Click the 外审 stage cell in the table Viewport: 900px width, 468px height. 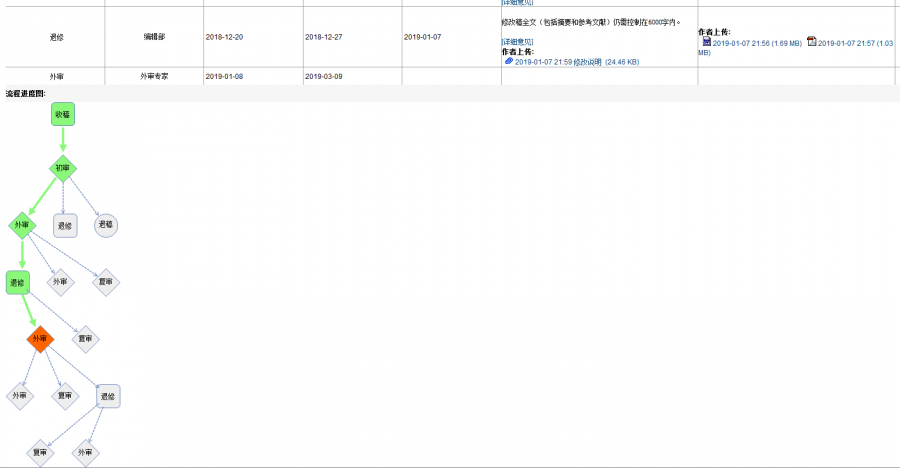(56, 76)
